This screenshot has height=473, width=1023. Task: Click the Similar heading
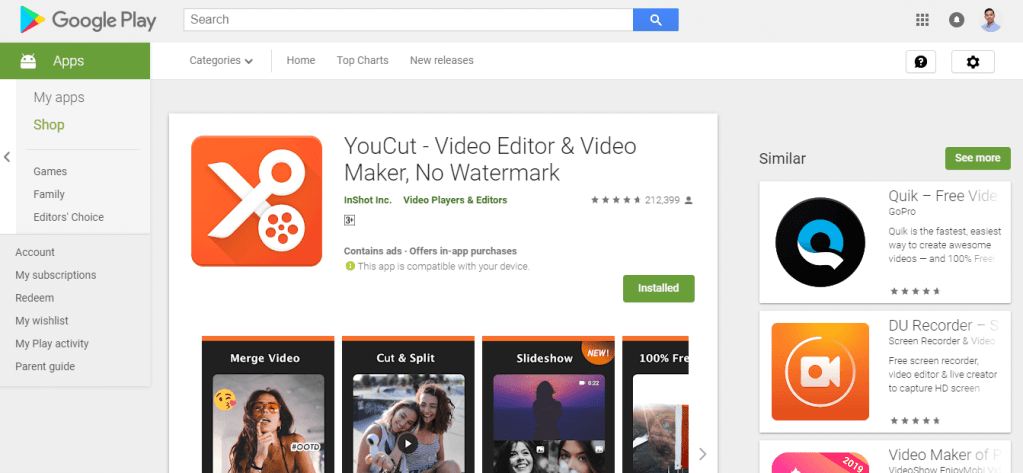[x=782, y=159]
